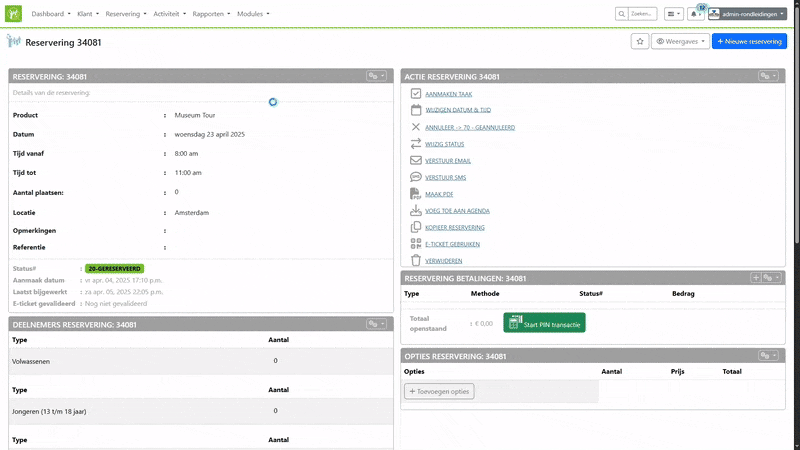The image size is (800, 450).
Task: Open the Weergaves dropdown
Action: 680,41
